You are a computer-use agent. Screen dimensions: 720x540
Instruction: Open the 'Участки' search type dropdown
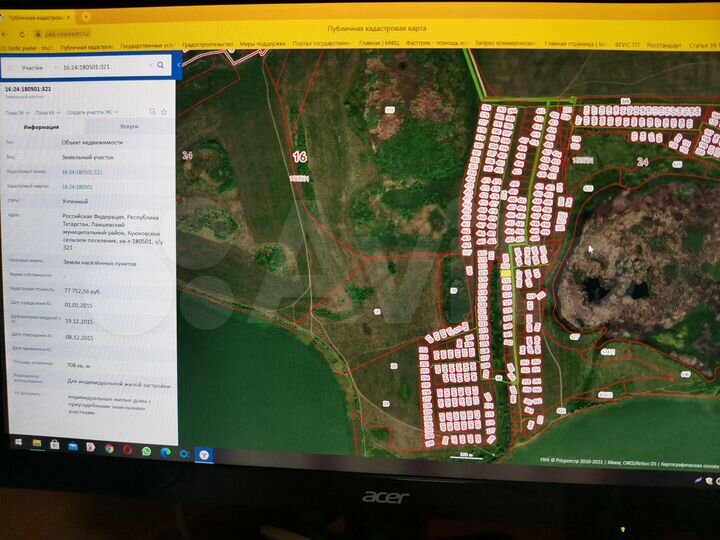pos(33,67)
